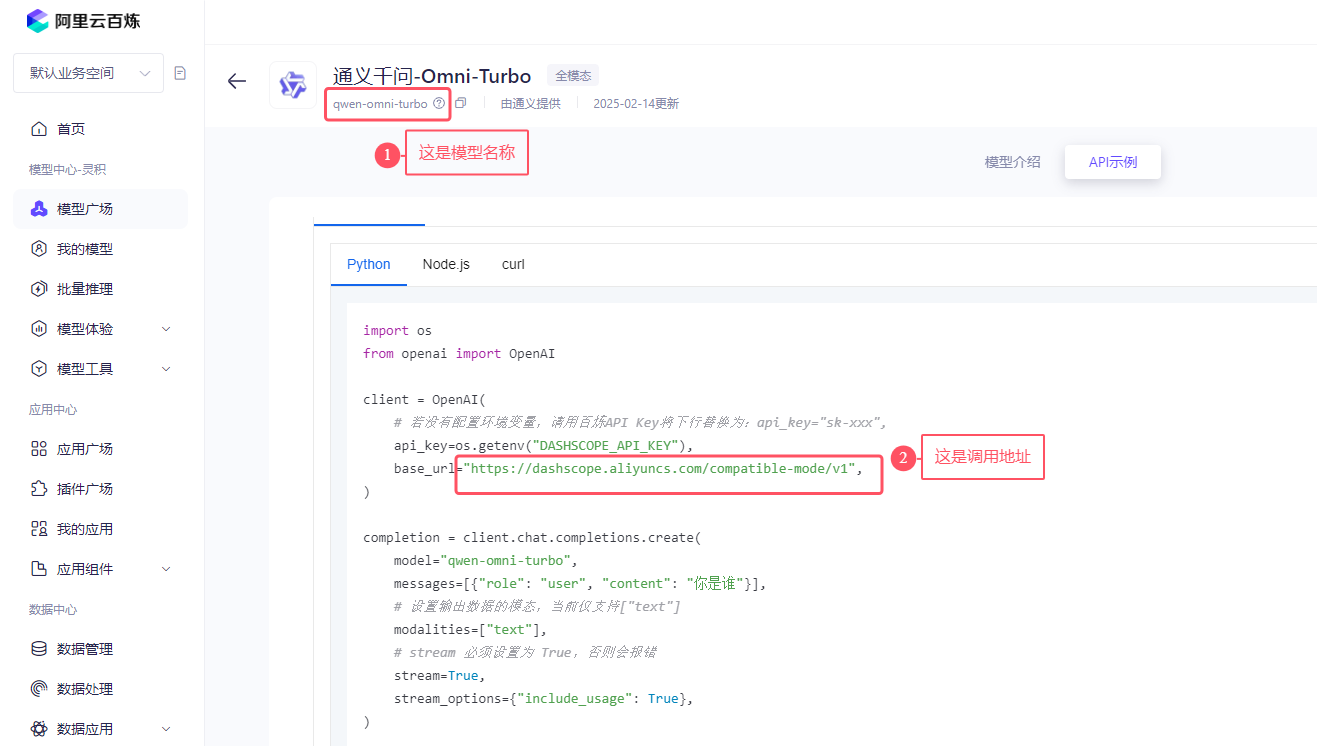Click the base_url string in the code

tap(662, 468)
